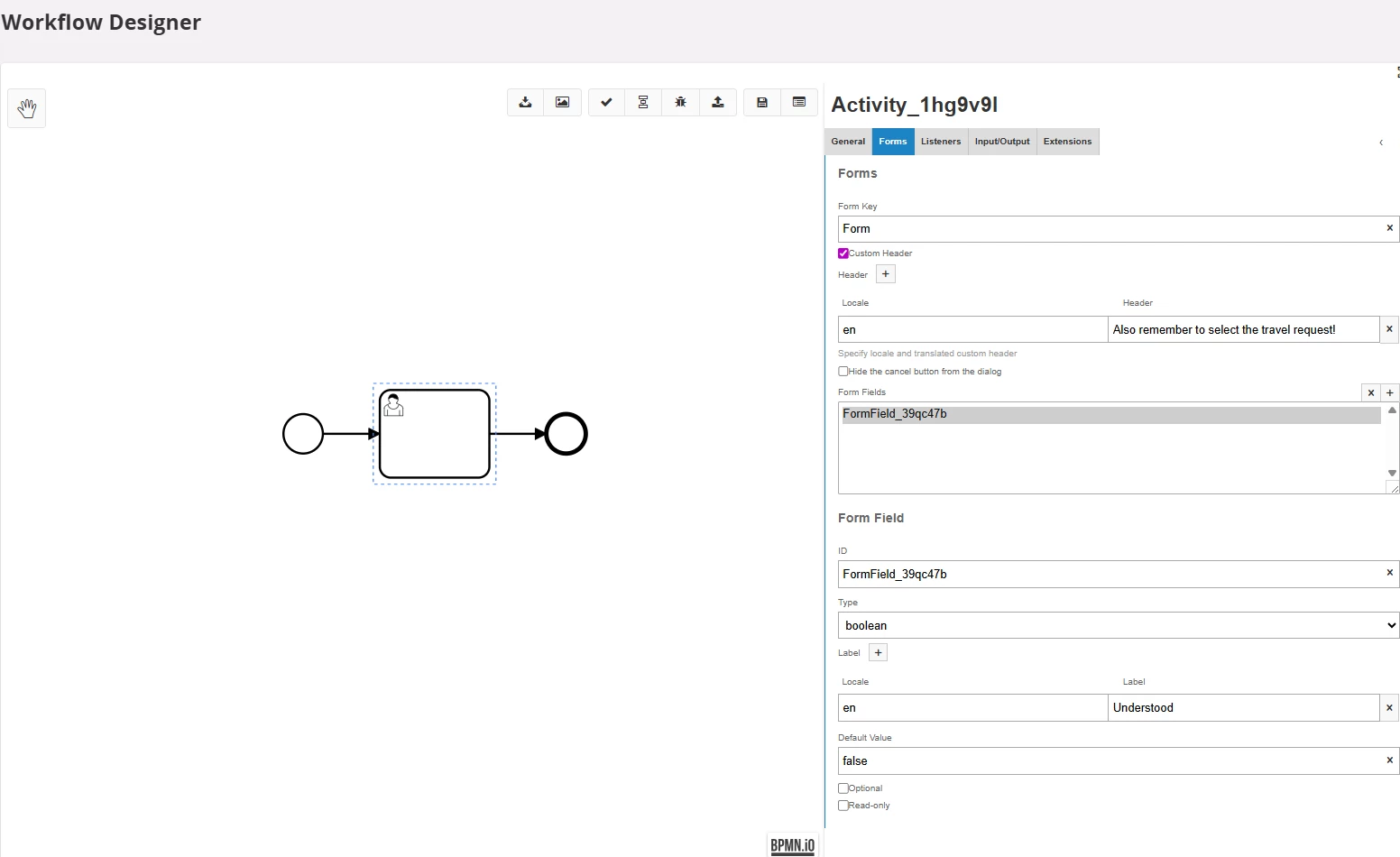Add a new form field
This screenshot has width=1400, height=857.
[1390, 392]
